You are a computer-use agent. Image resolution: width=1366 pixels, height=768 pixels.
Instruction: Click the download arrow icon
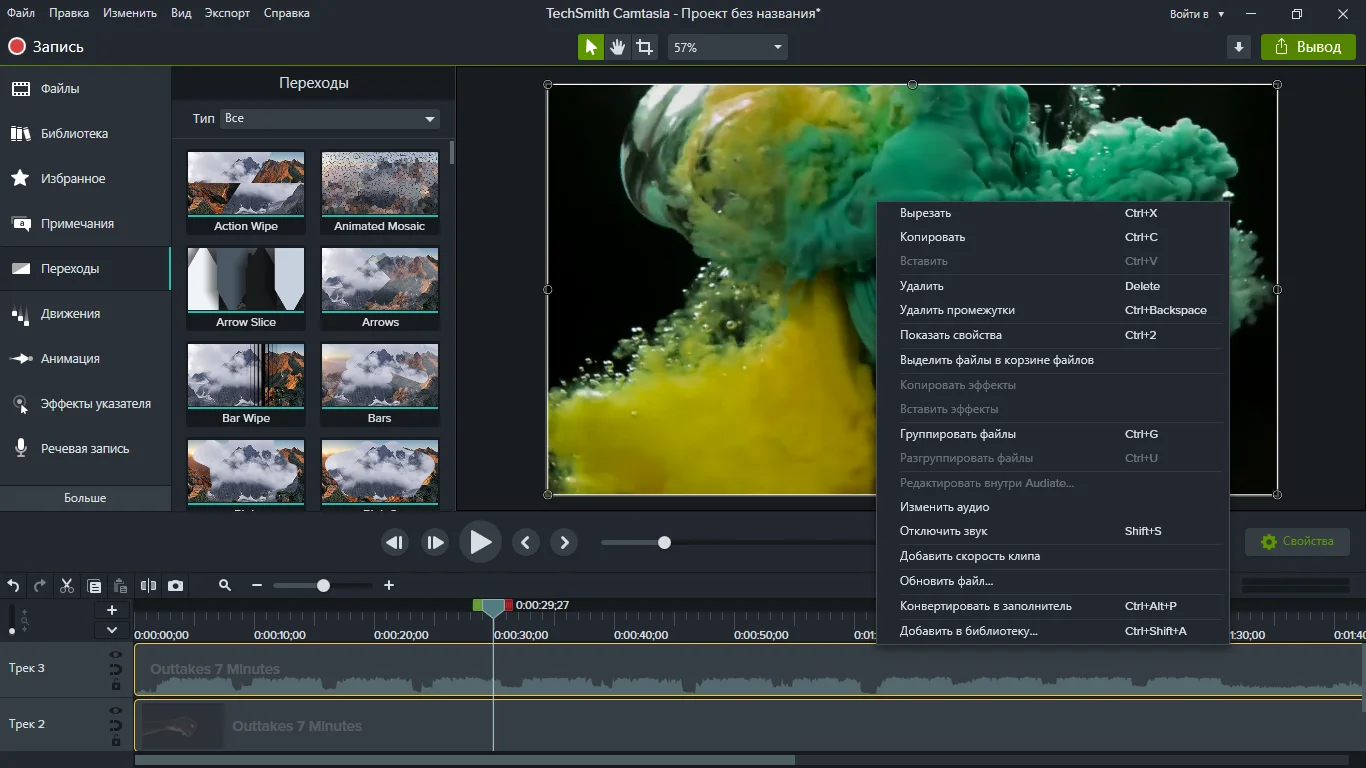click(1239, 47)
